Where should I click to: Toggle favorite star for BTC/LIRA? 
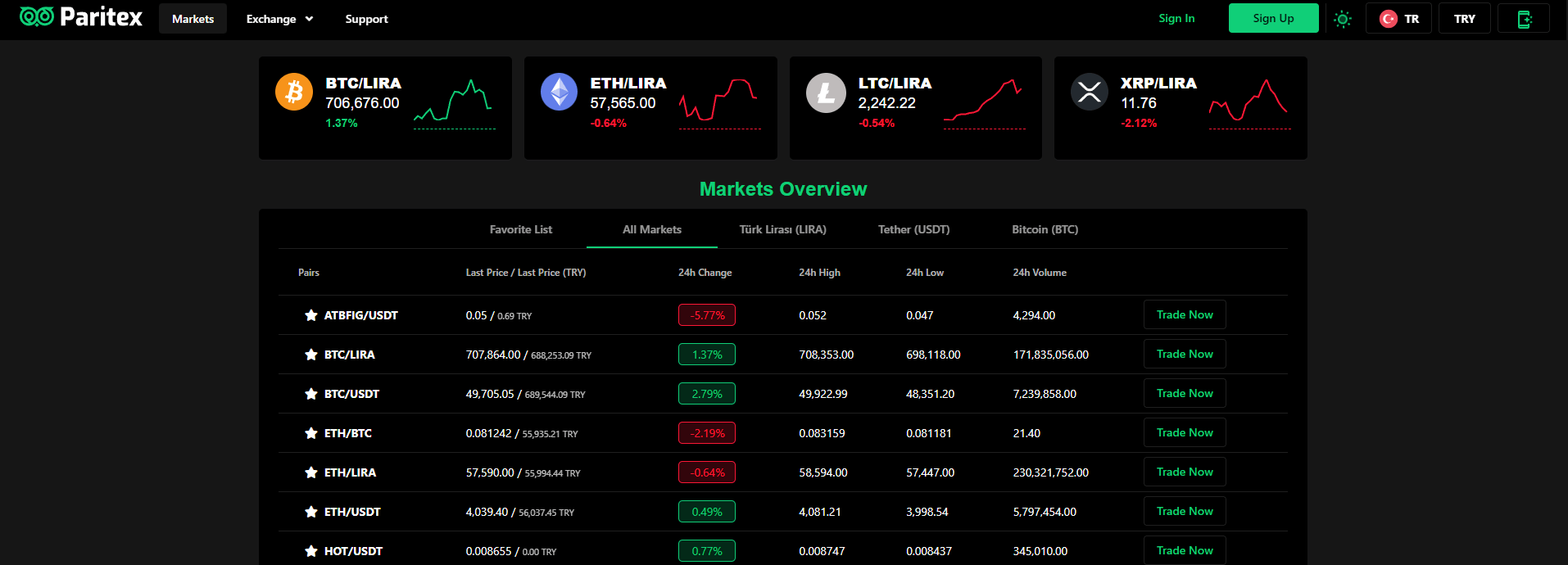click(x=311, y=355)
